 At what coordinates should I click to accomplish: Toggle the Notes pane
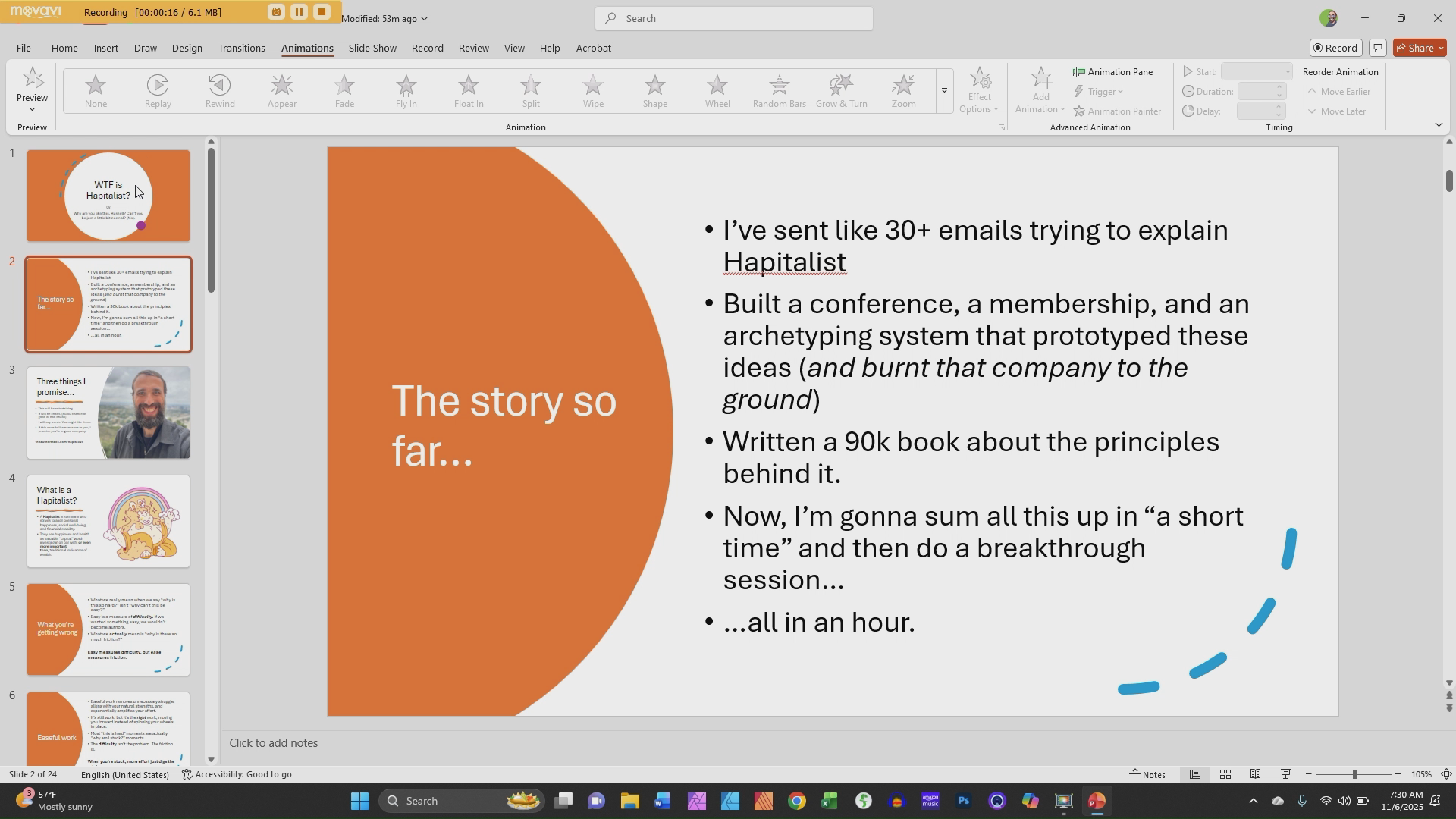tap(1147, 774)
